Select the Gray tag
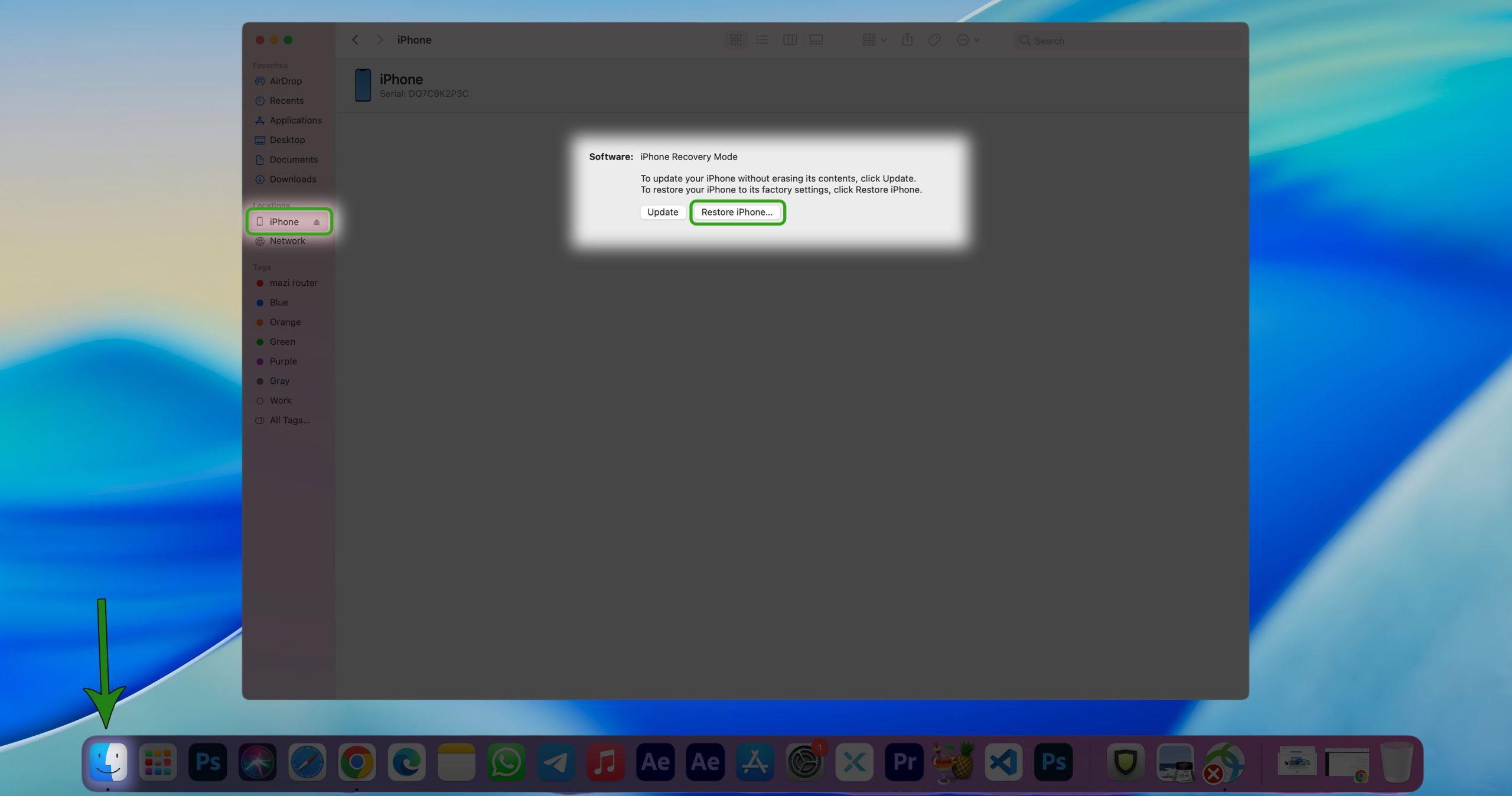1512x796 pixels. [279, 381]
